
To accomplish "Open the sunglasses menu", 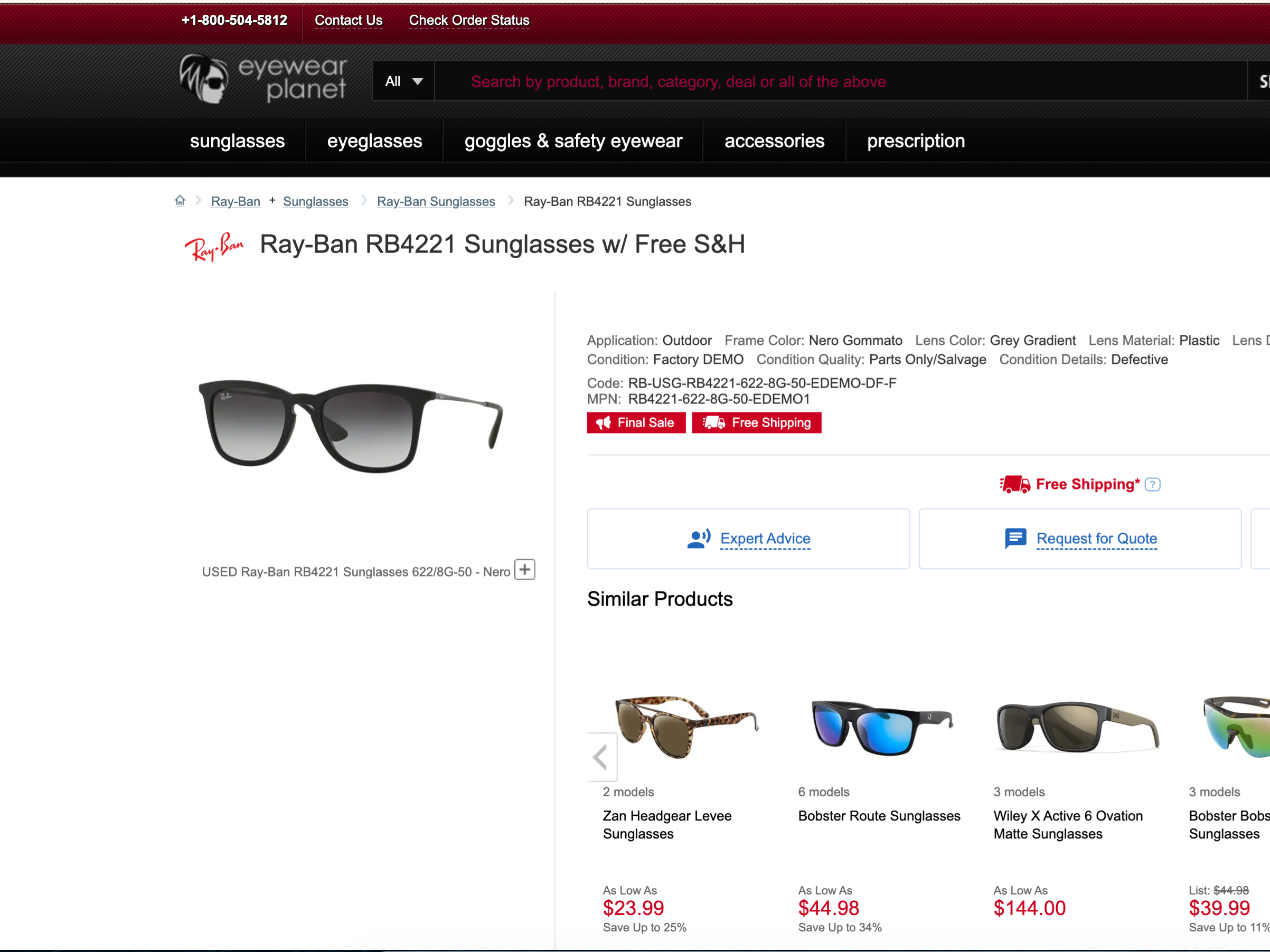I will [237, 140].
